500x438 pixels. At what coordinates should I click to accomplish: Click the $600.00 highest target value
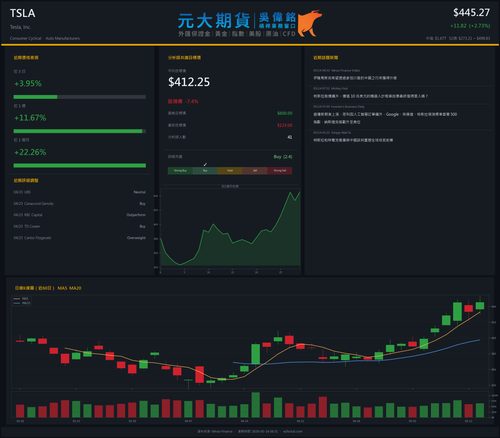285,113
